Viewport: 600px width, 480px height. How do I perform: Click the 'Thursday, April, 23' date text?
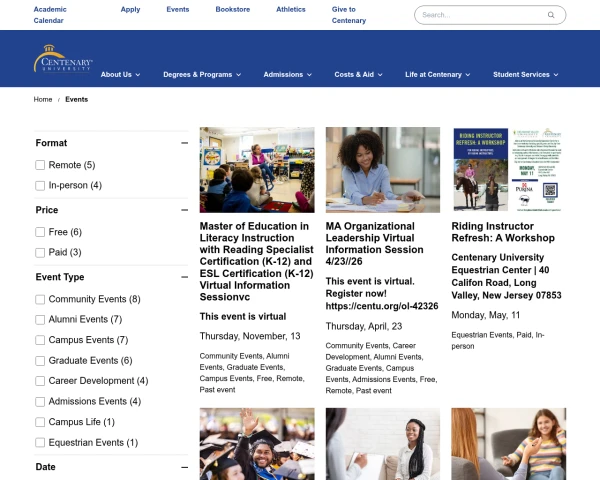pyautogui.click(x=364, y=326)
